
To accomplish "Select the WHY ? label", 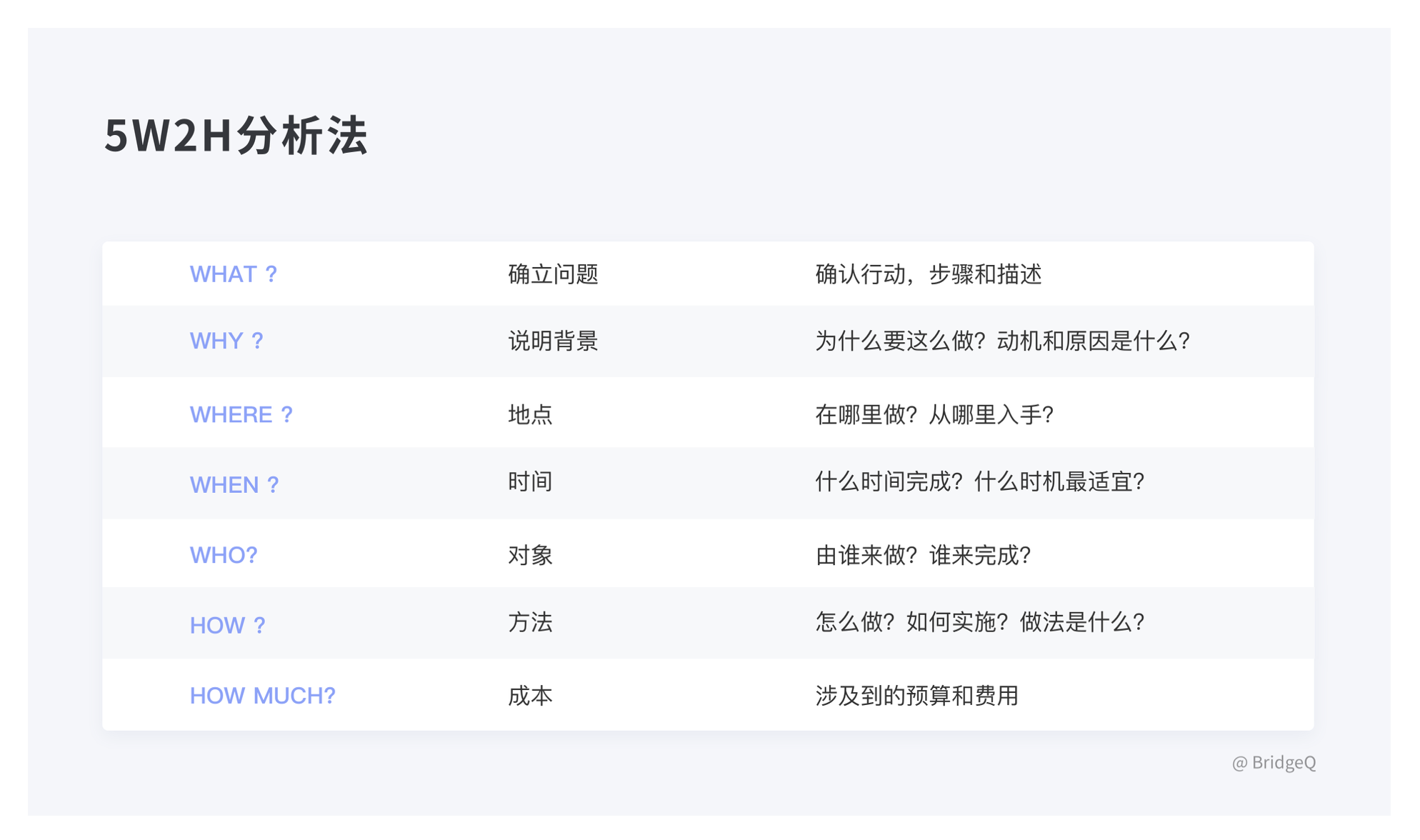I will pyautogui.click(x=226, y=341).
